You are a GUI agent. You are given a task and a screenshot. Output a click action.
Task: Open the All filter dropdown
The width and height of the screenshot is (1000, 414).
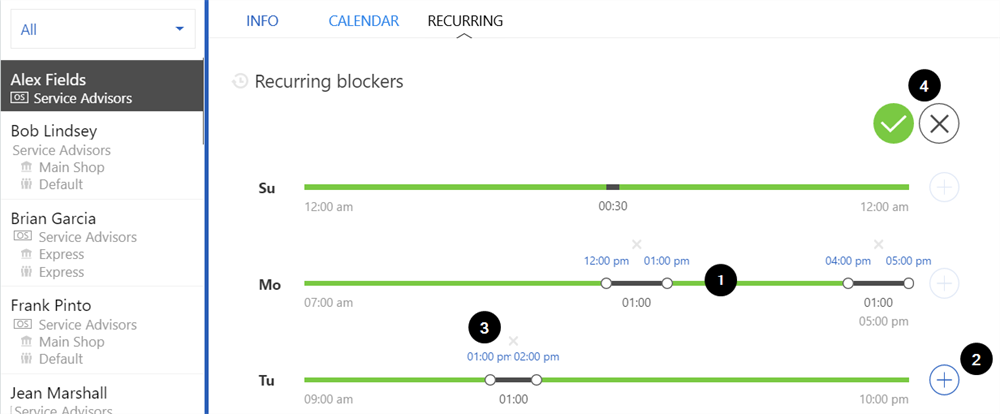(102, 29)
